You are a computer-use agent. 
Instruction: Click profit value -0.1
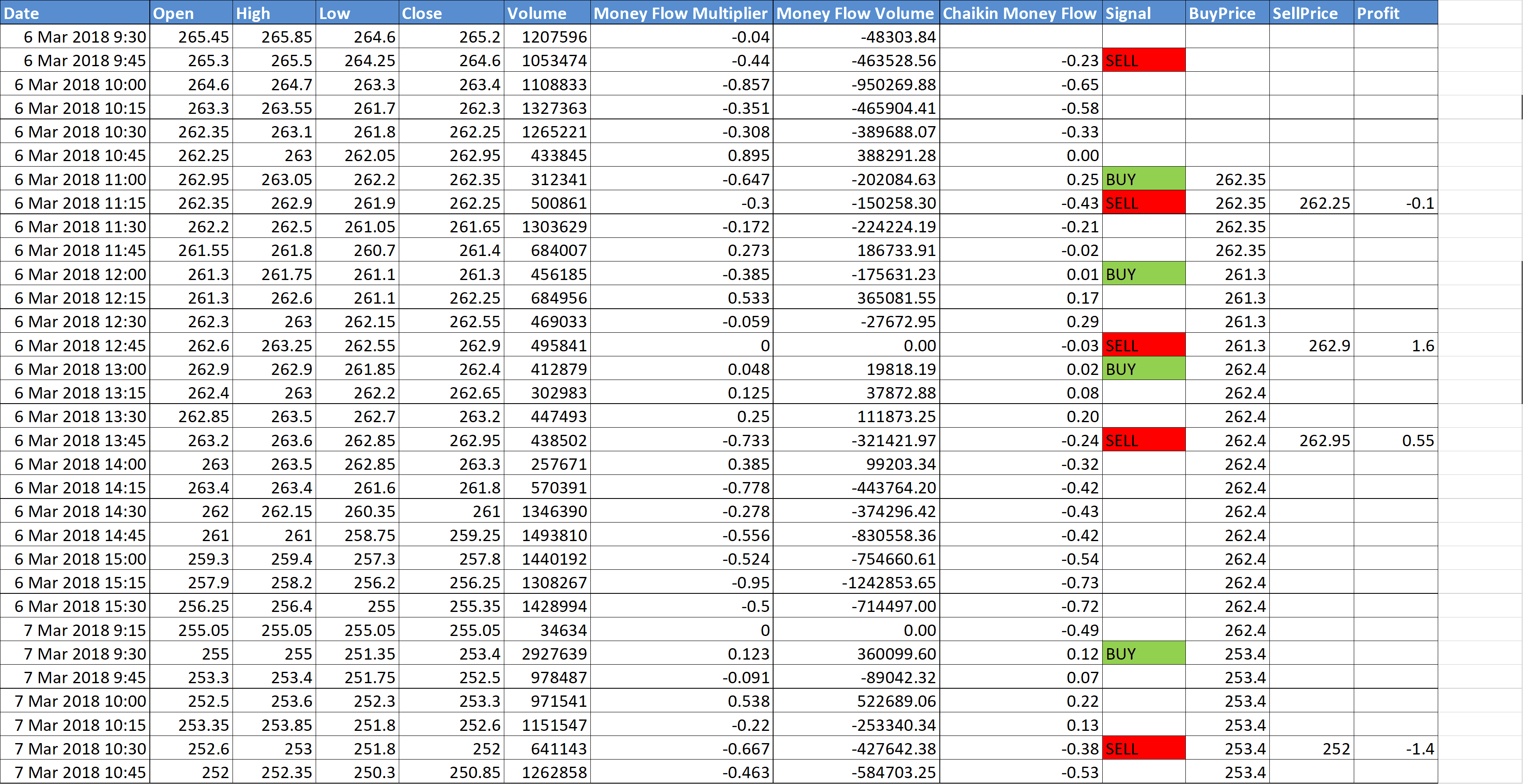[x=1396, y=203]
